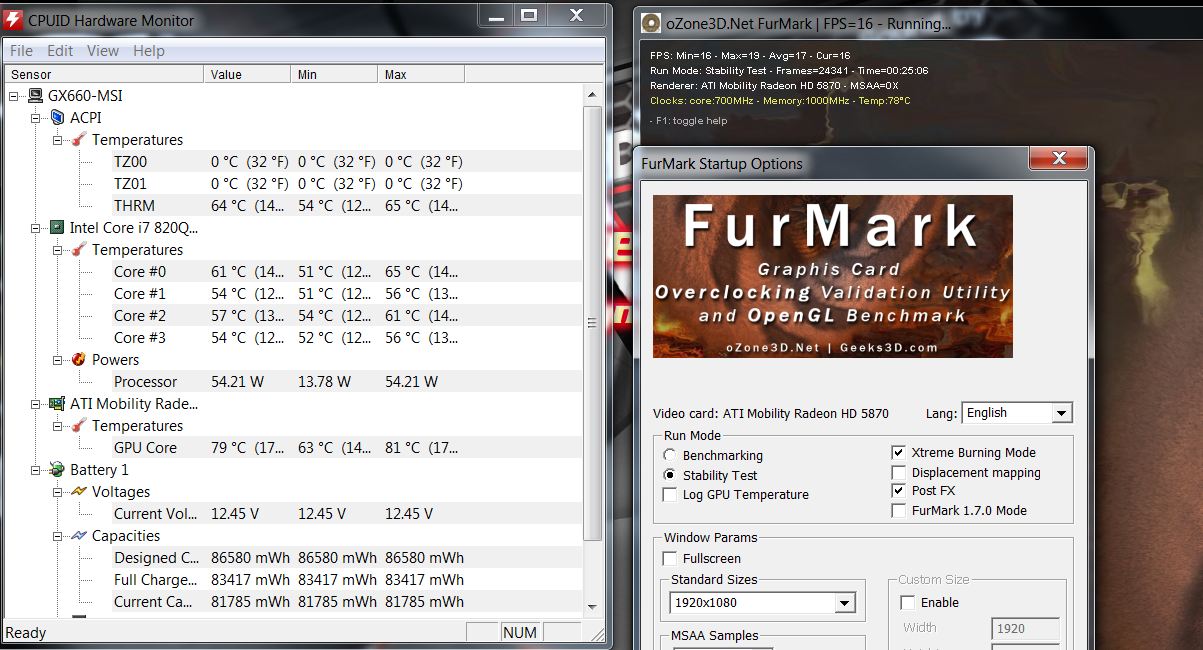Click the Capacities wave icon
Image resolution: width=1203 pixels, height=650 pixels.
tap(79, 536)
